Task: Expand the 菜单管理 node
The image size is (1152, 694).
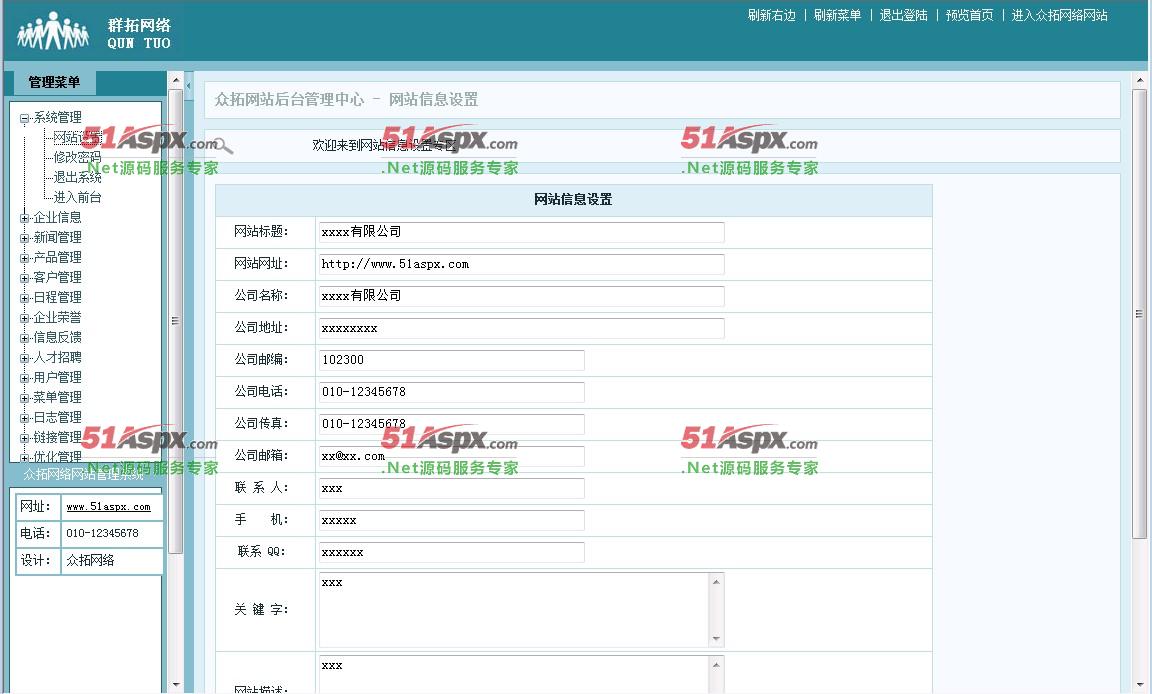Action: [x=24, y=398]
